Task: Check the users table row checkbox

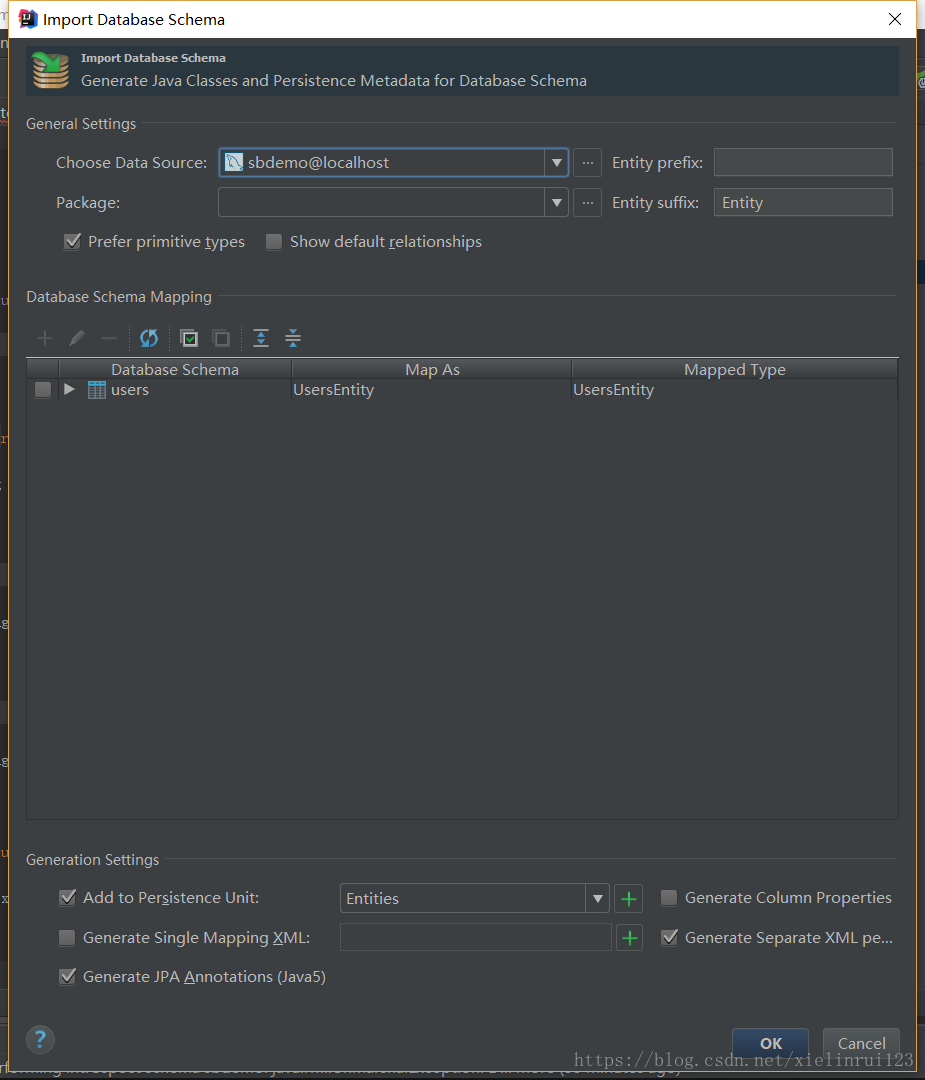Action: click(43, 390)
